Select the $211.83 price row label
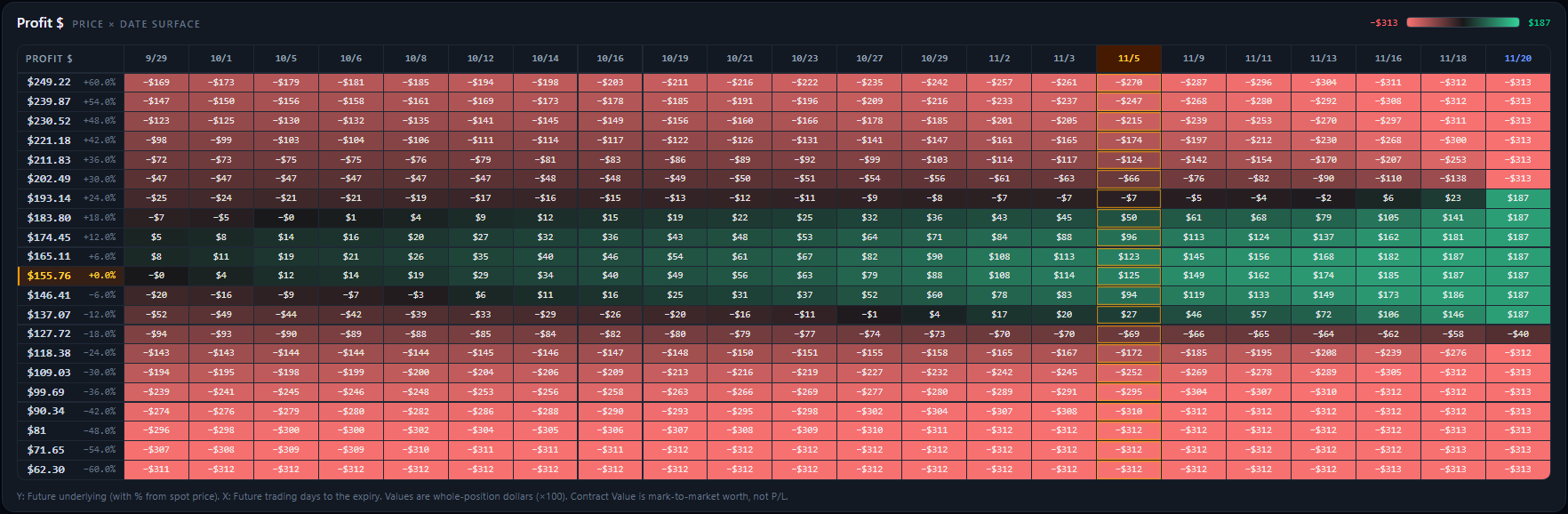The width and height of the screenshot is (1568, 514). click(x=71, y=160)
